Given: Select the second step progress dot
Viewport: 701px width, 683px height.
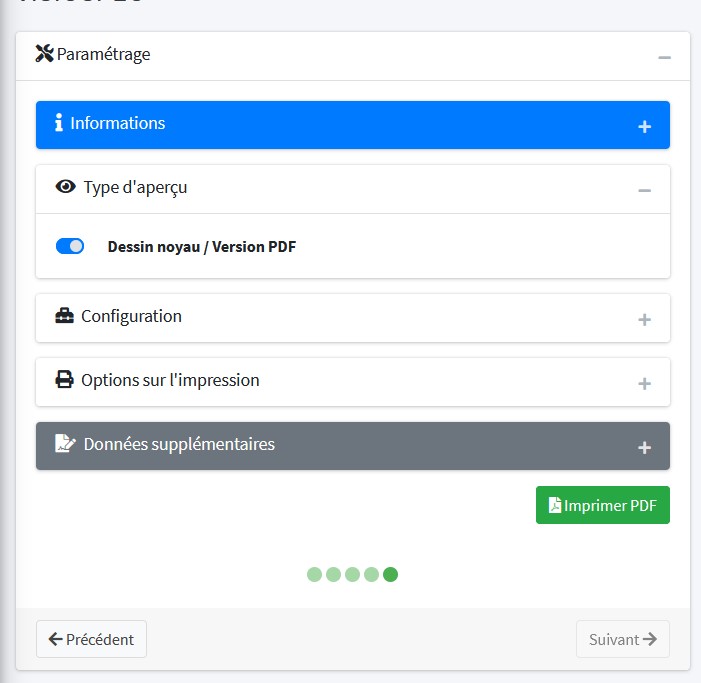Looking at the screenshot, I should 333,574.
